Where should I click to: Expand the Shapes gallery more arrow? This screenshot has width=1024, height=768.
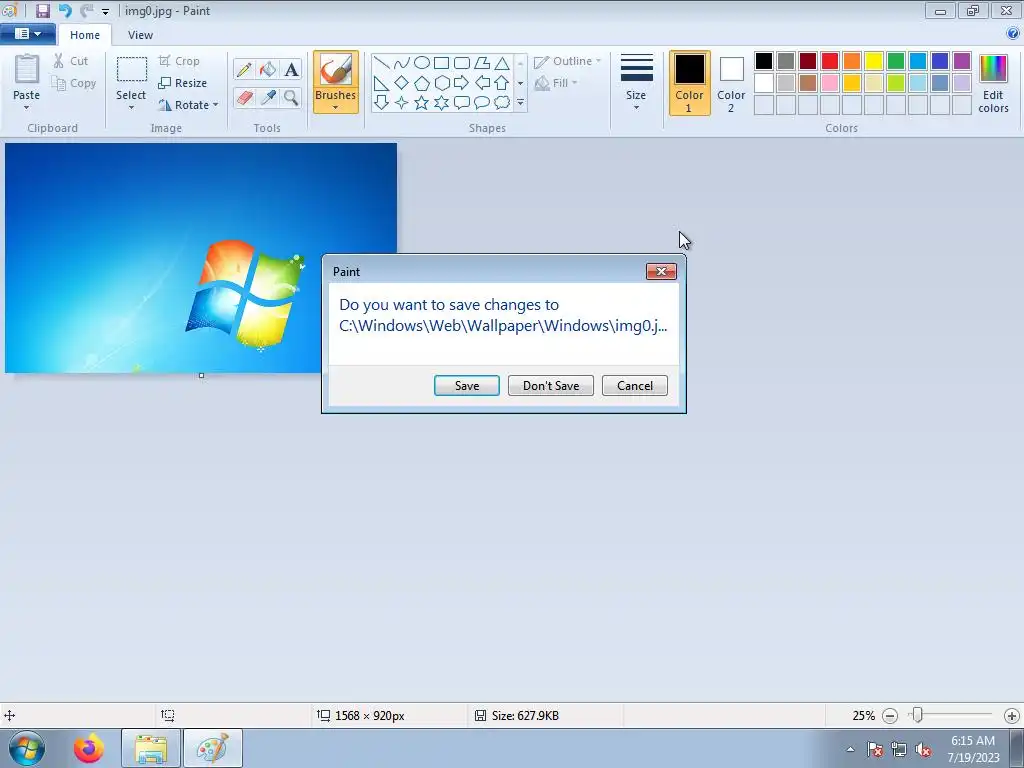click(x=520, y=103)
